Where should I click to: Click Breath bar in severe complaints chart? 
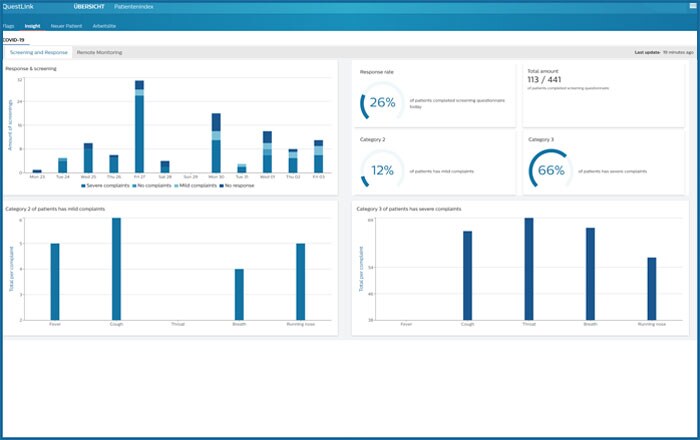pos(590,274)
